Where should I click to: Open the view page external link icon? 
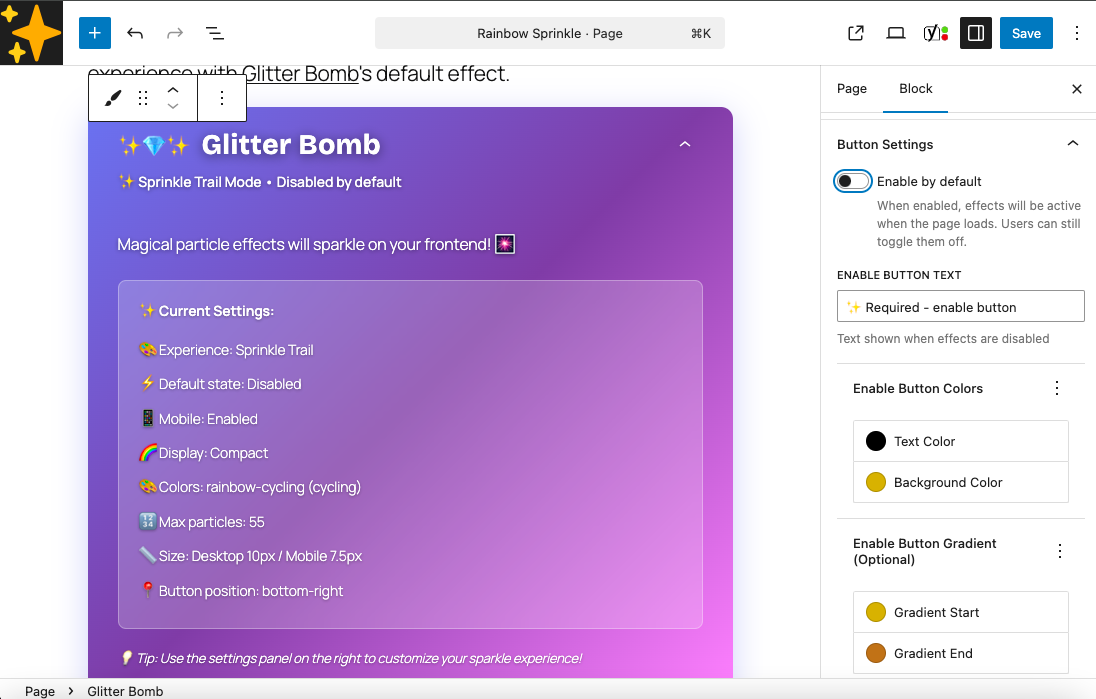856,33
